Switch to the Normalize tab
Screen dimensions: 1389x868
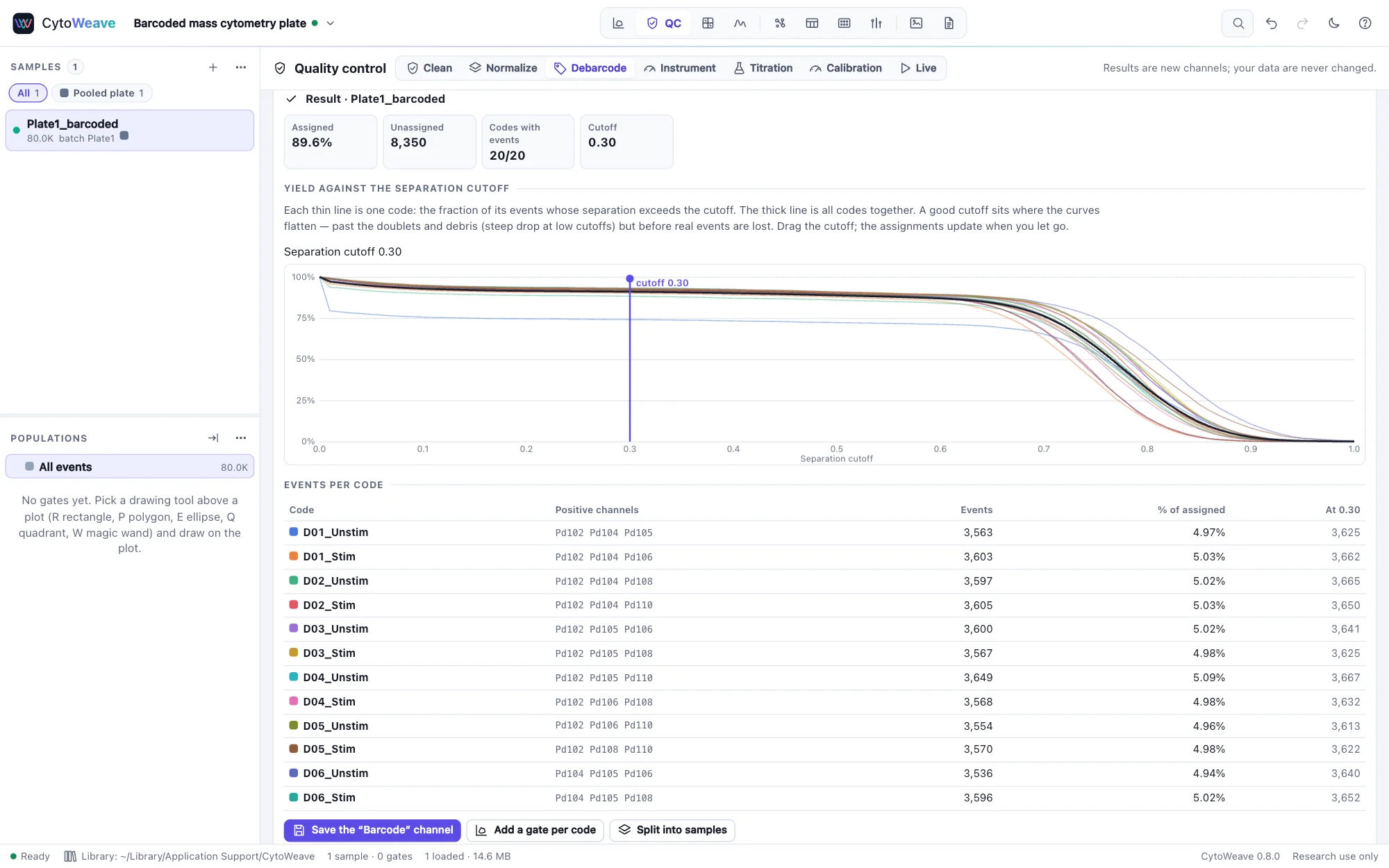tap(504, 68)
